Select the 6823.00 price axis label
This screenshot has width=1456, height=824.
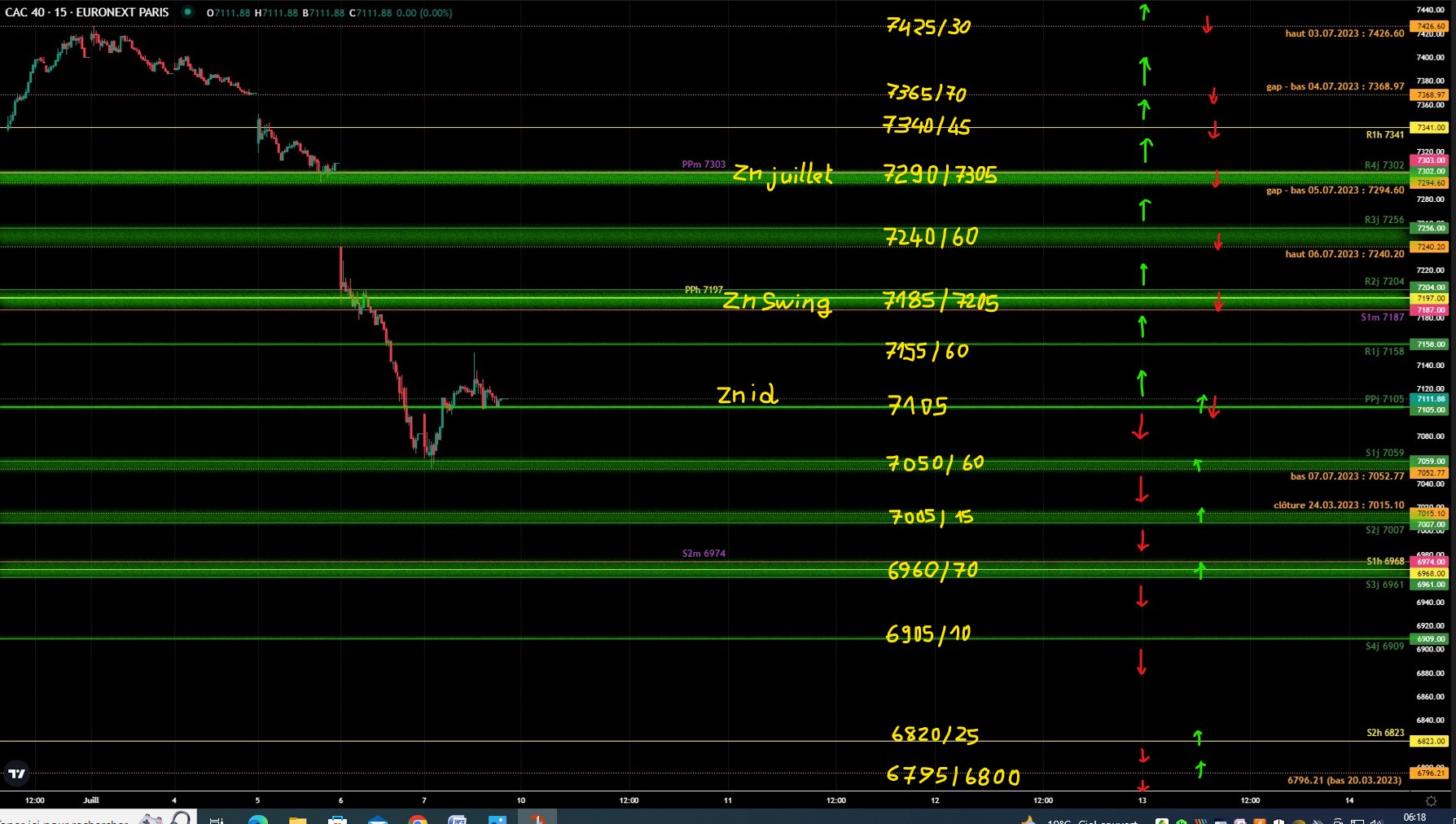coord(1431,741)
